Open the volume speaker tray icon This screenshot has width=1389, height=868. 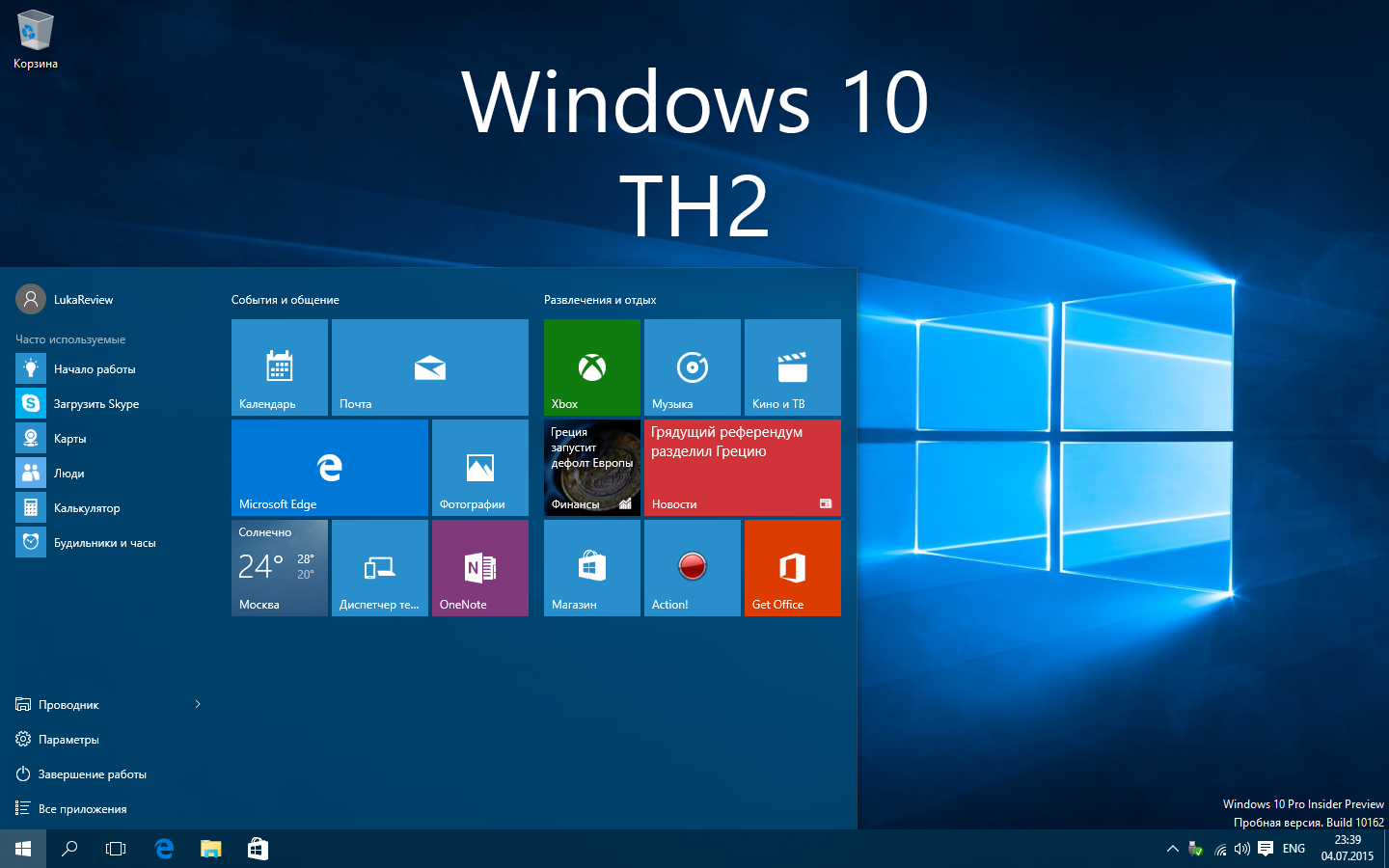pos(1242,849)
